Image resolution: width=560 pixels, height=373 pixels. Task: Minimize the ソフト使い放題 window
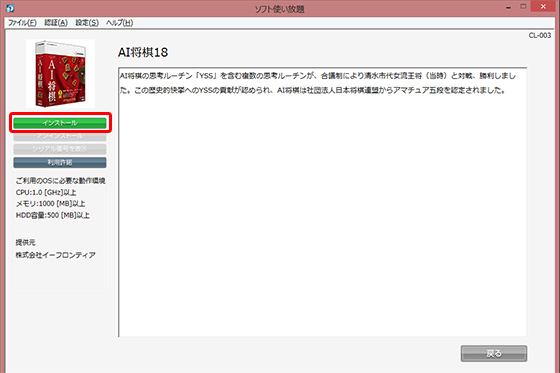[x=508, y=7]
